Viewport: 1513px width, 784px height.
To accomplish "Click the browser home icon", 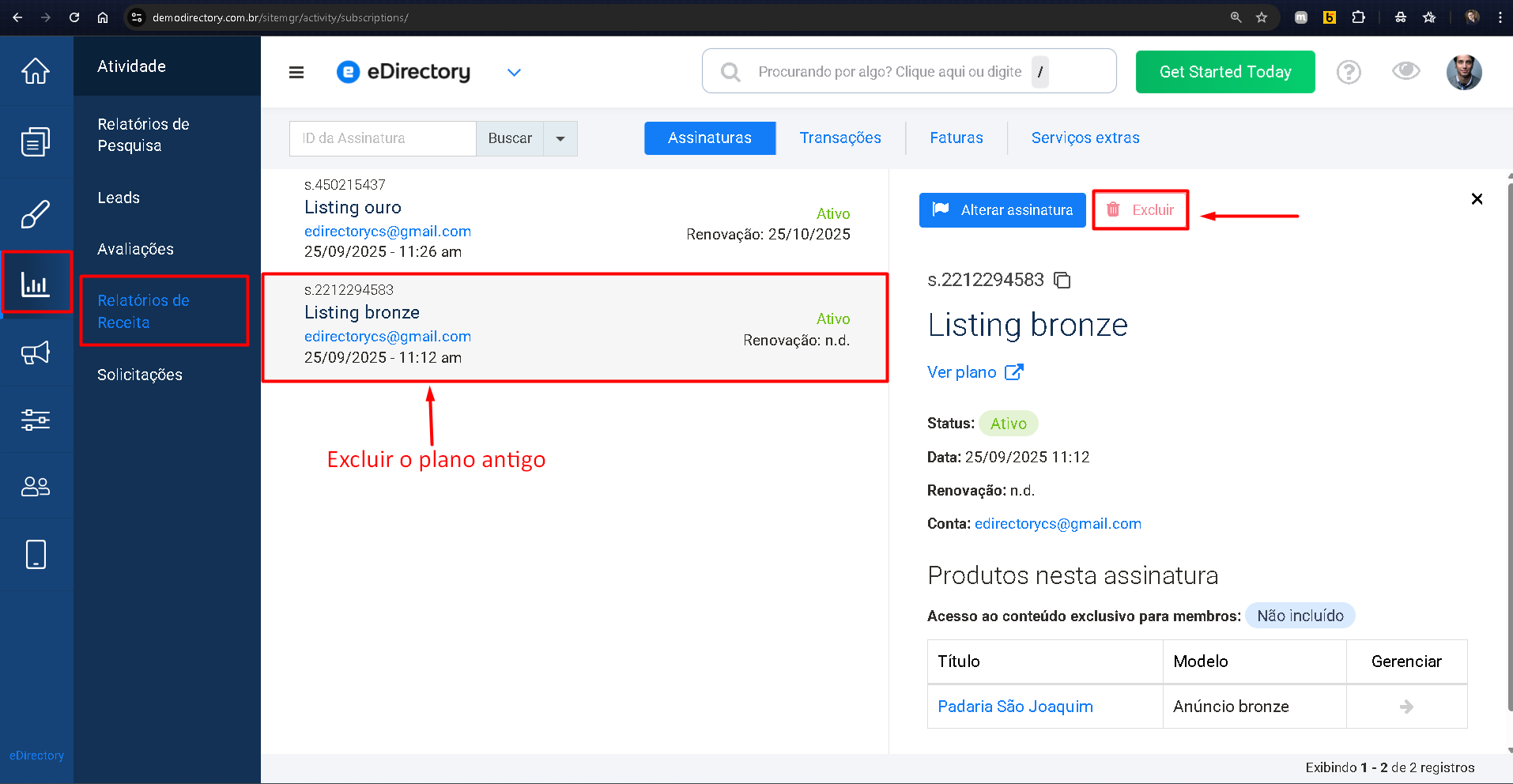I will (103, 17).
